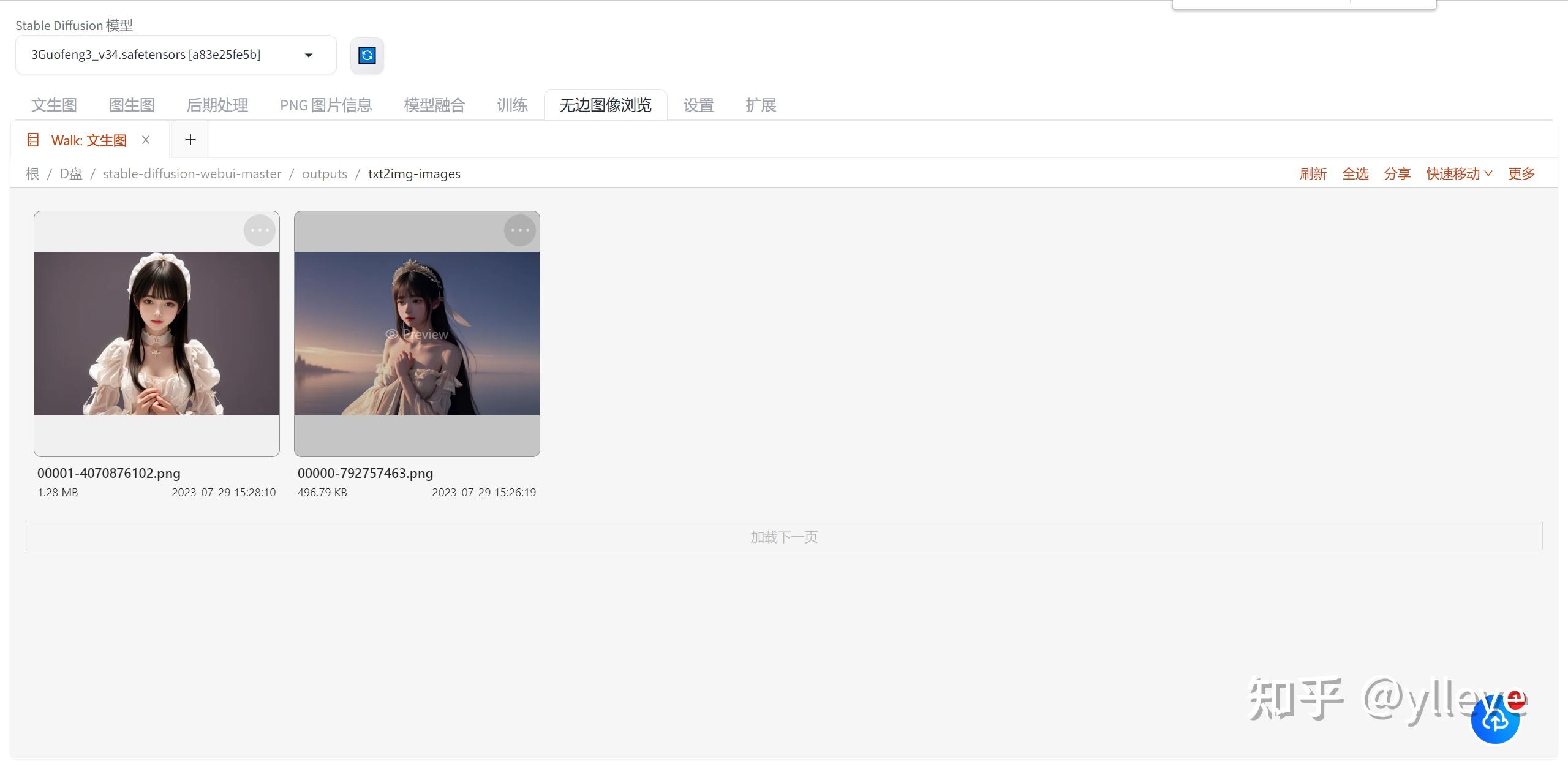Image resolution: width=1568 pixels, height=769 pixels.
Task: Expand the Stable Diffusion model dropdown
Action: (x=309, y=55)
